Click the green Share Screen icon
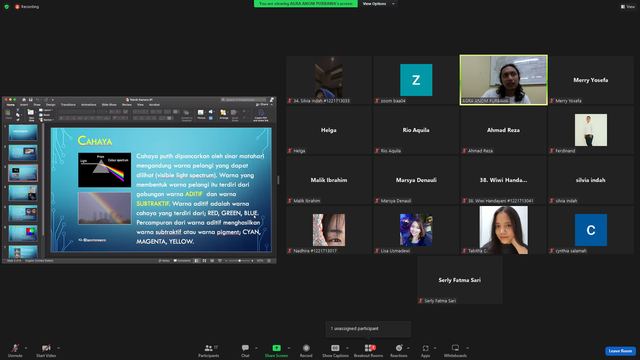The height and width of the screenshot is (360, 640). click(x=276, y=348)
